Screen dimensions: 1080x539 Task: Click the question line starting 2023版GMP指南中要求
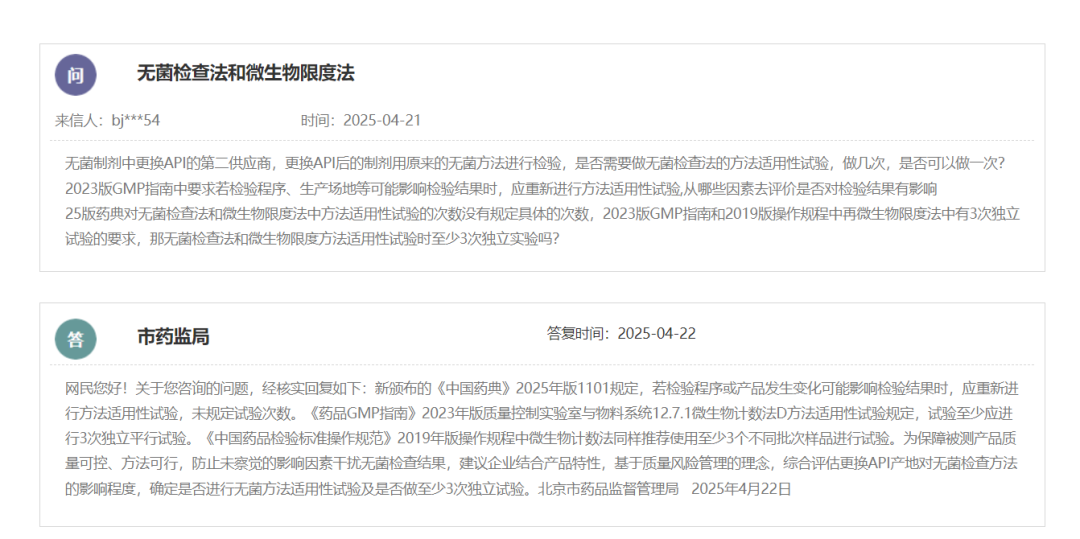coord(501,189)
